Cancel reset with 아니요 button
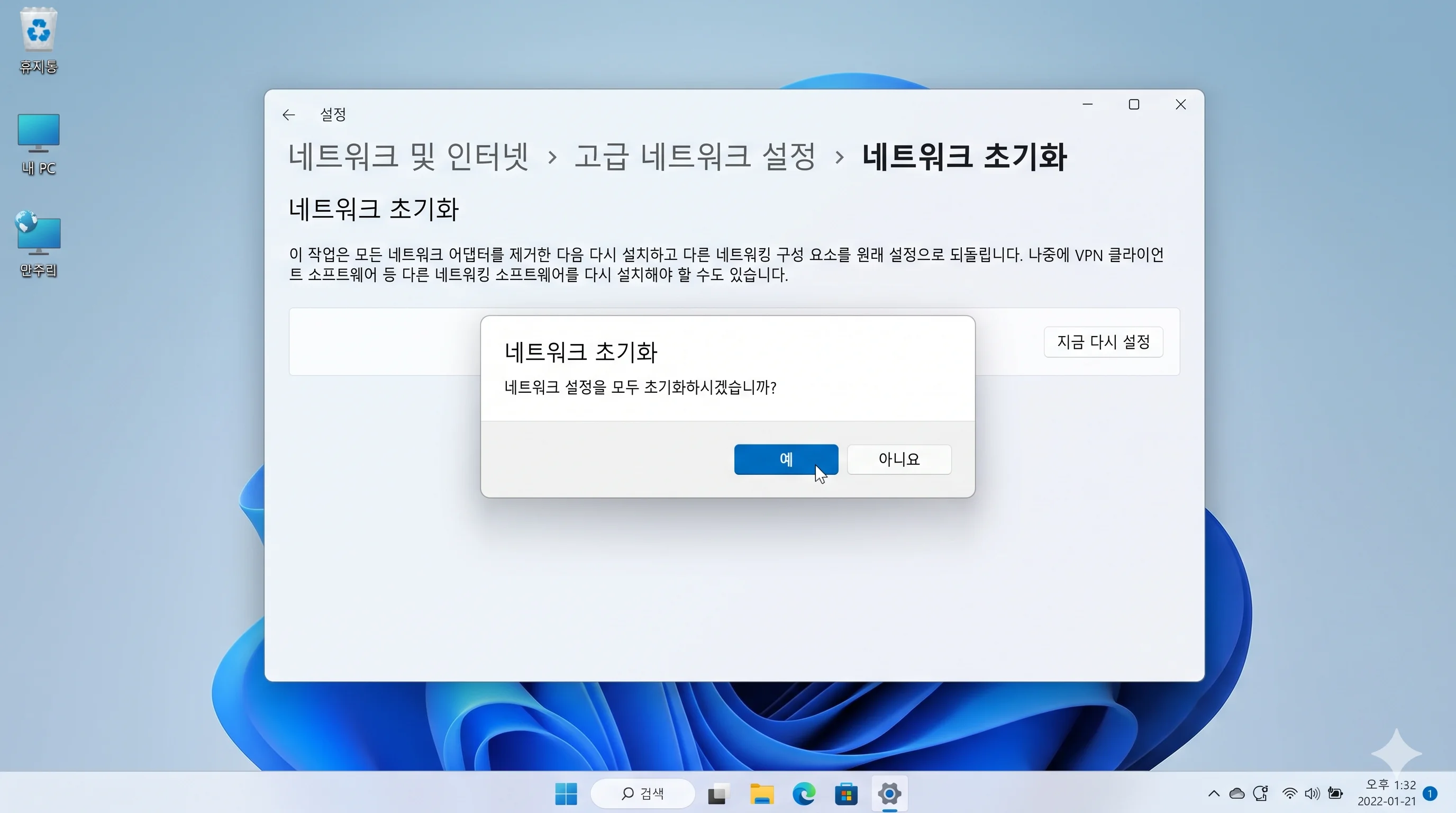Viewport: 1456px width, 813px height. tap(899, 459)
